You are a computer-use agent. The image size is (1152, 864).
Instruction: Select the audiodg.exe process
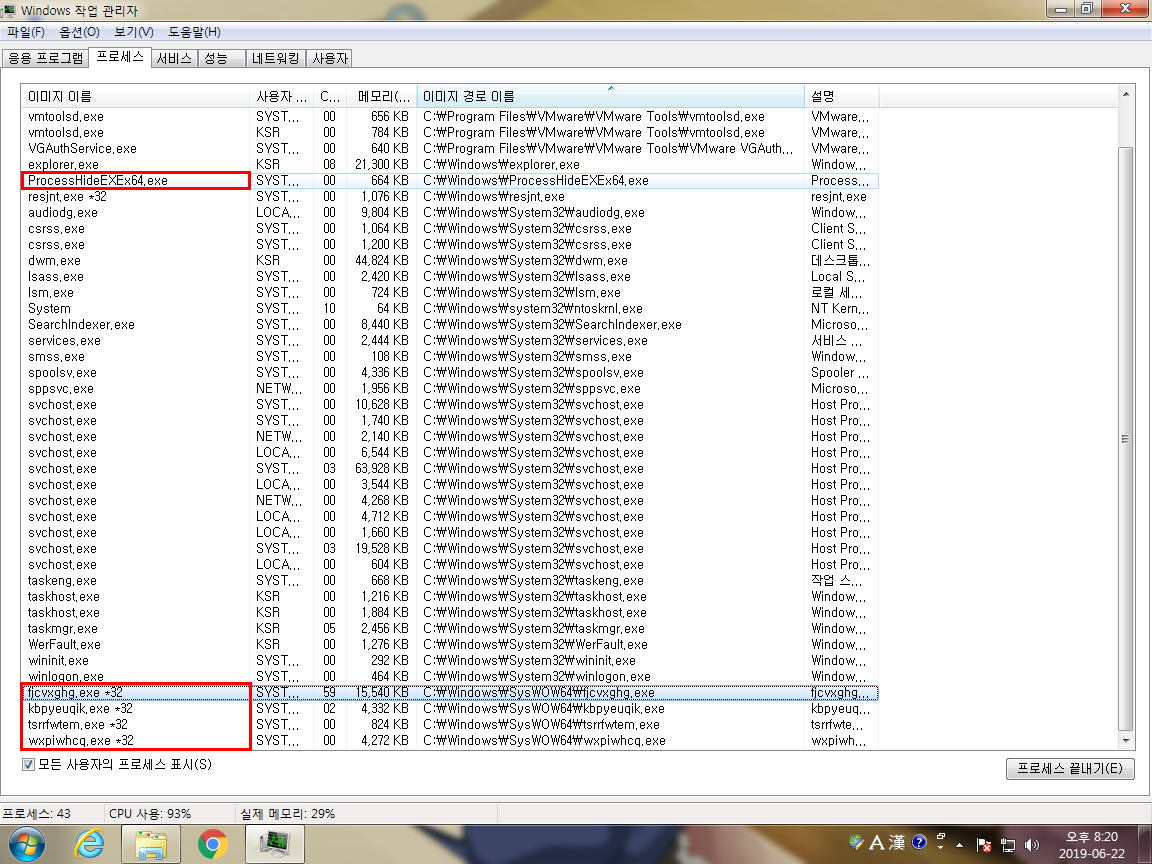click(450, 213)
